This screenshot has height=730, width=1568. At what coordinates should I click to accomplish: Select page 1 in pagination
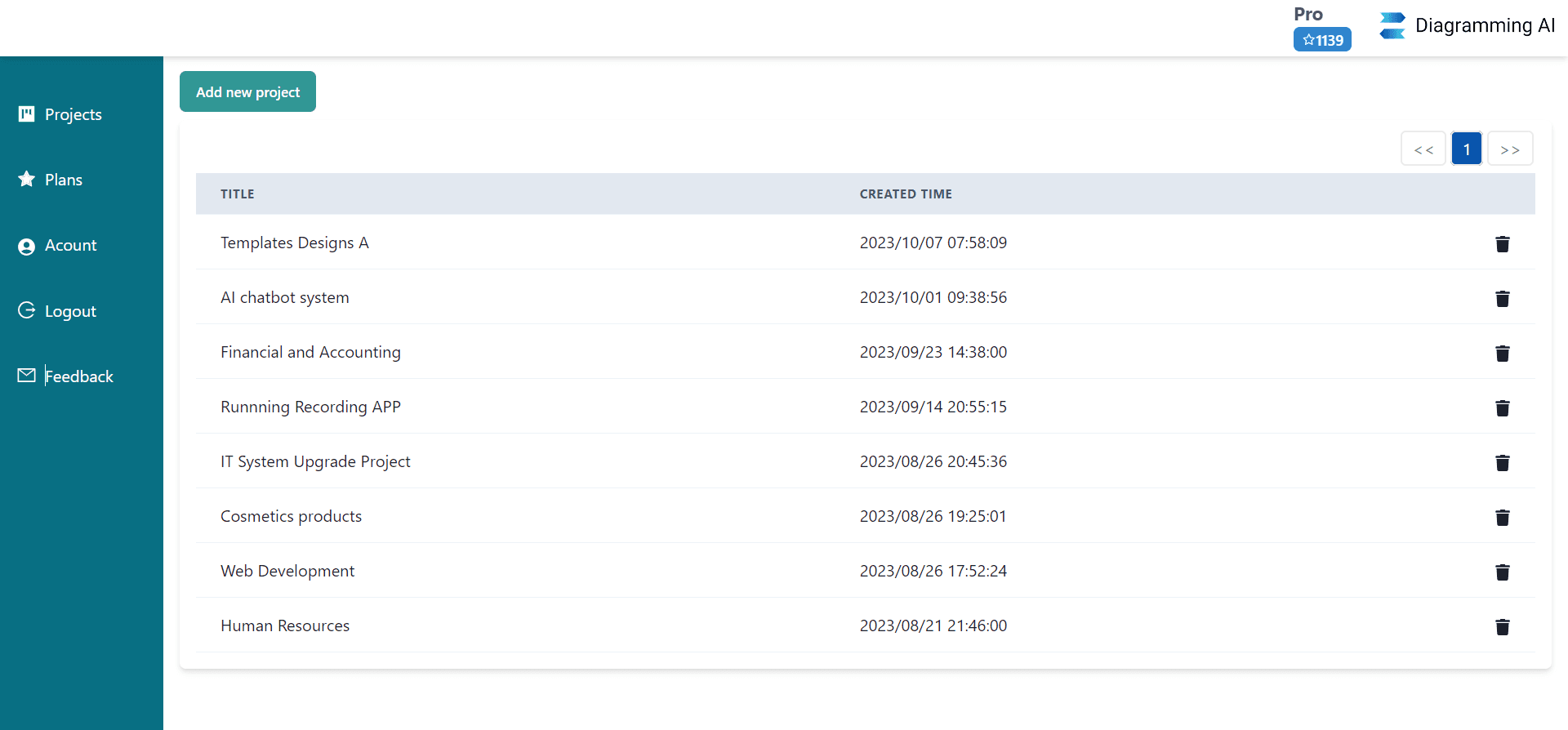[x=1467, y=149]
